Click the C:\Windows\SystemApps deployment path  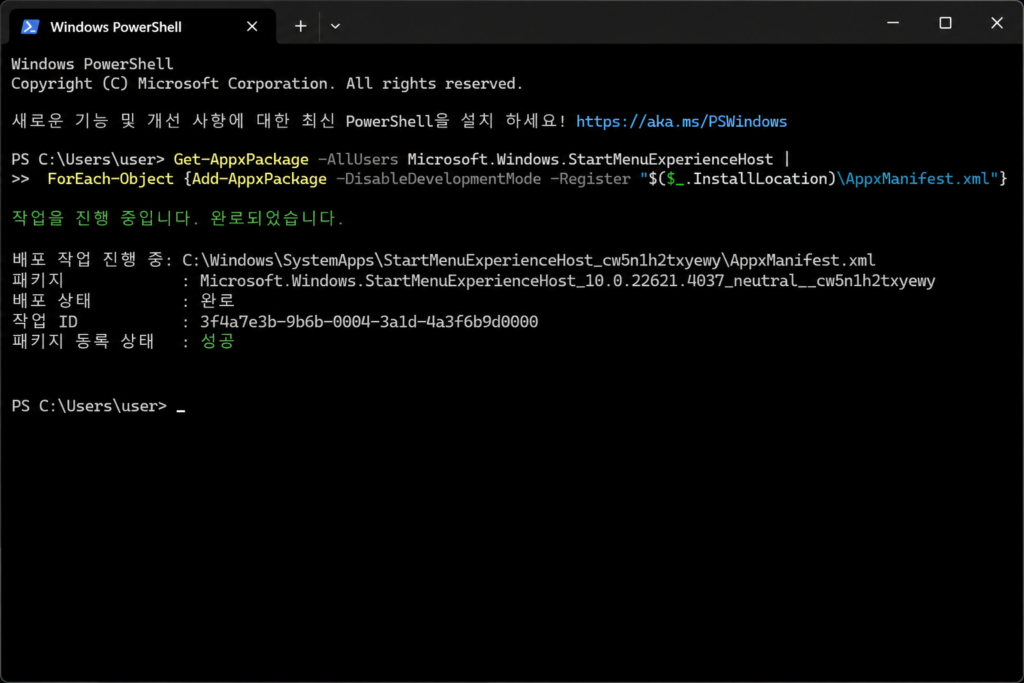click(528, 261)
